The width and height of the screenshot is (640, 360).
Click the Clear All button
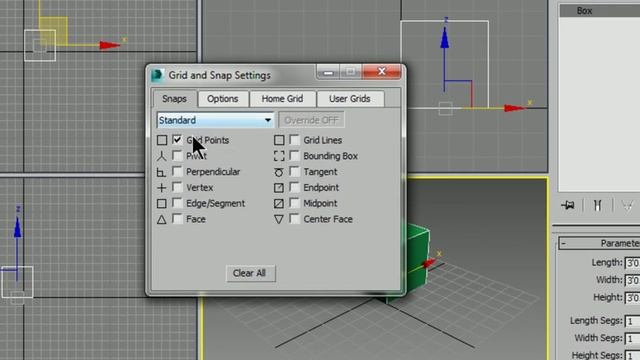pyautogui.click(x=251, y=273)
